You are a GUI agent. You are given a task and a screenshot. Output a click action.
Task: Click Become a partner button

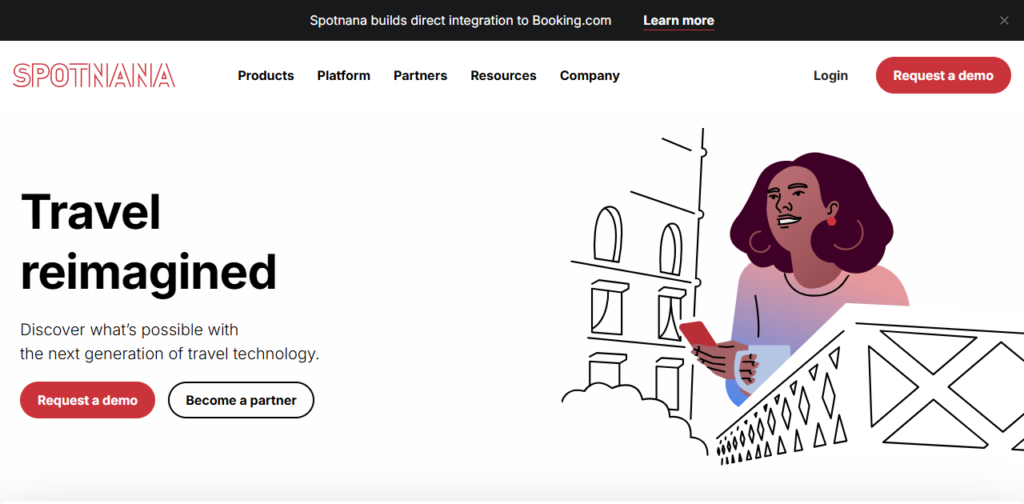coord(241,400)
